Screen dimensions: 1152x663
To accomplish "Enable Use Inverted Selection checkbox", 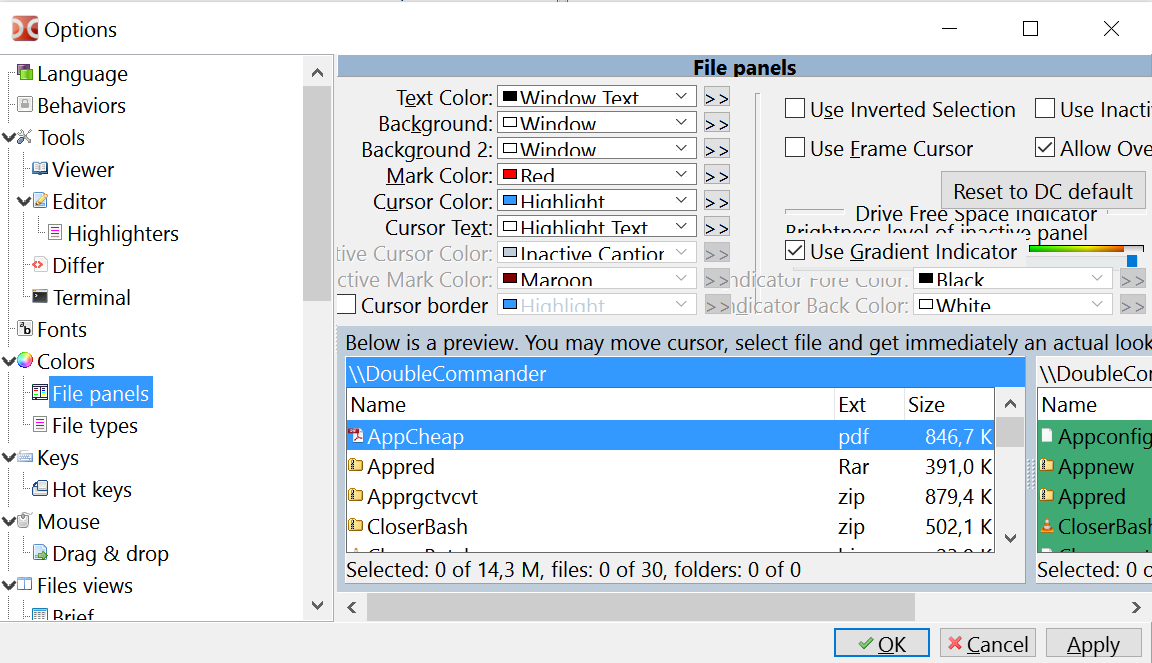I will [795, 109].
